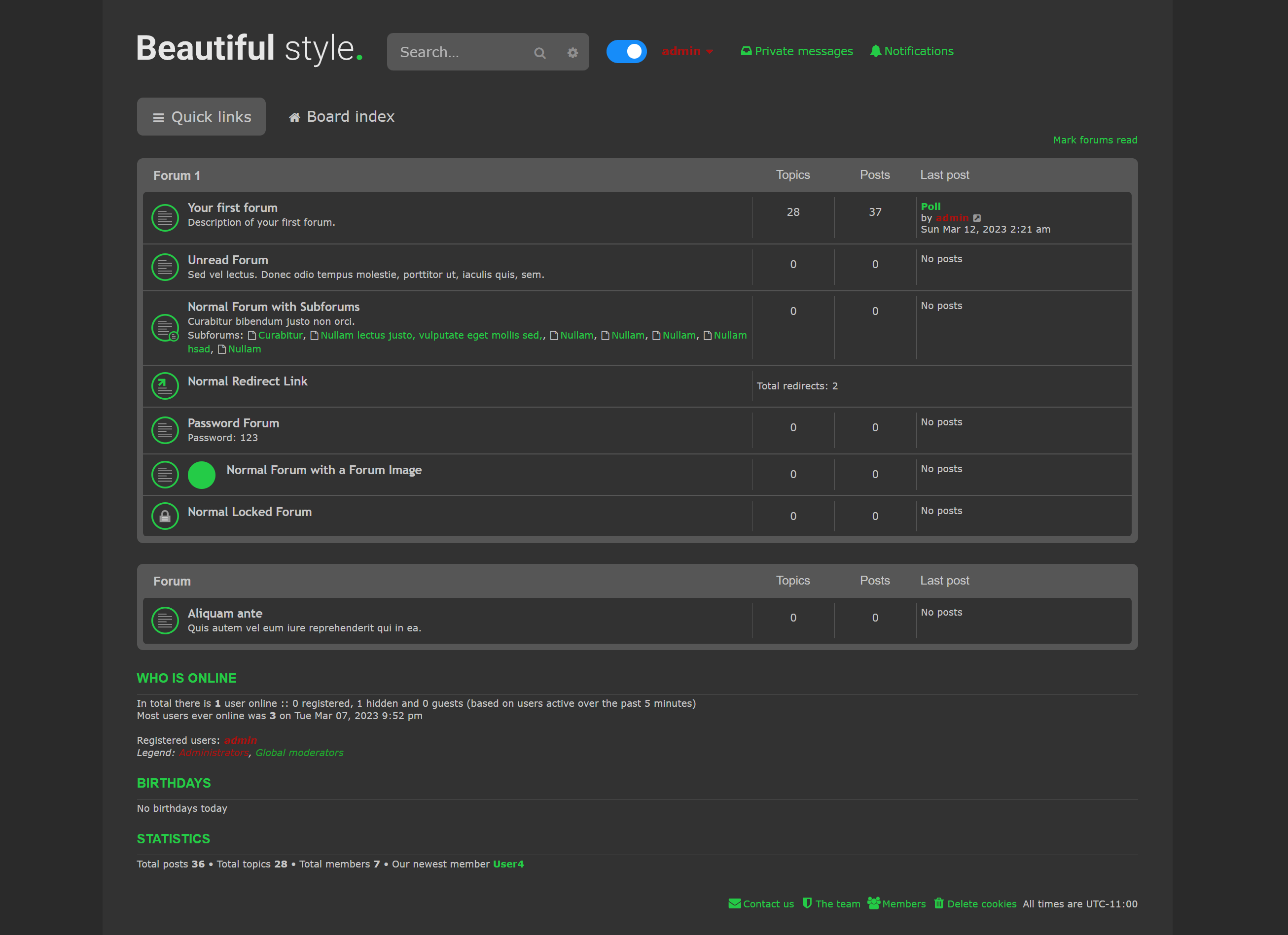Screen dimensions: 1288x935
Task: Click the subforums forum status icon
Action: point(165,328)
